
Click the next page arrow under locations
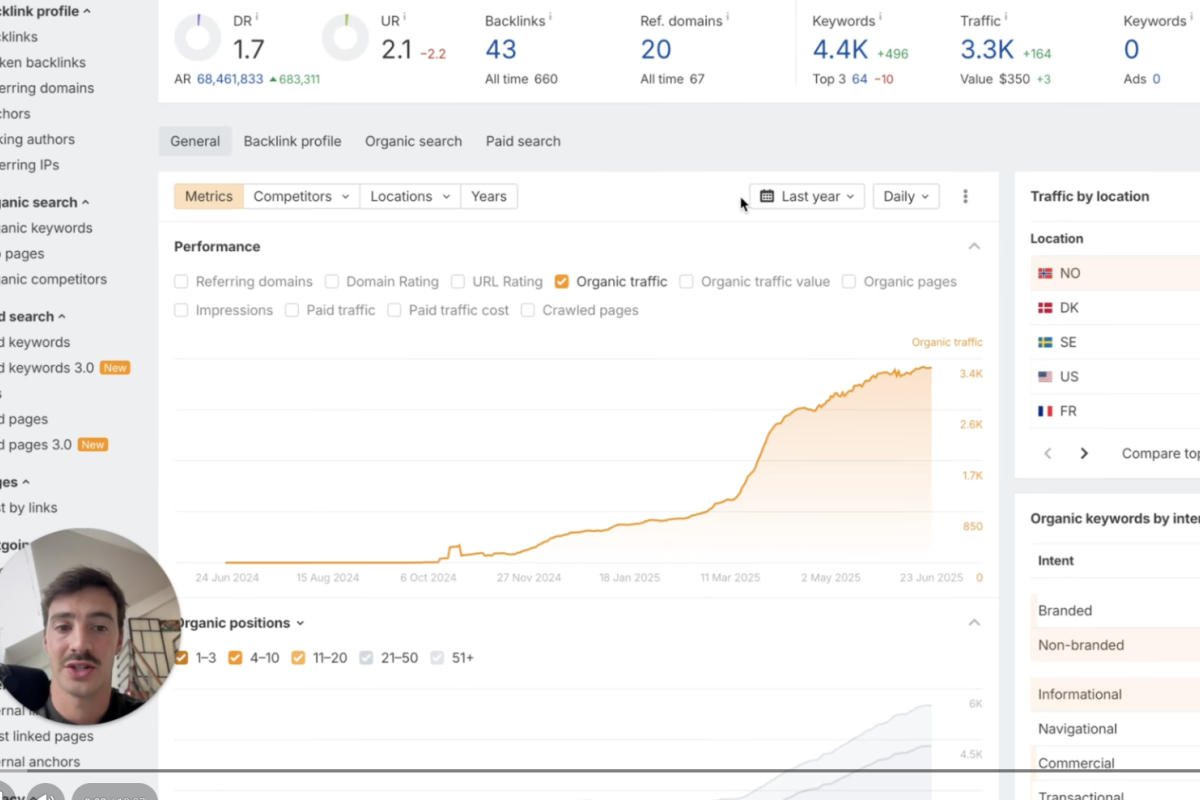tap(1084, 453)
